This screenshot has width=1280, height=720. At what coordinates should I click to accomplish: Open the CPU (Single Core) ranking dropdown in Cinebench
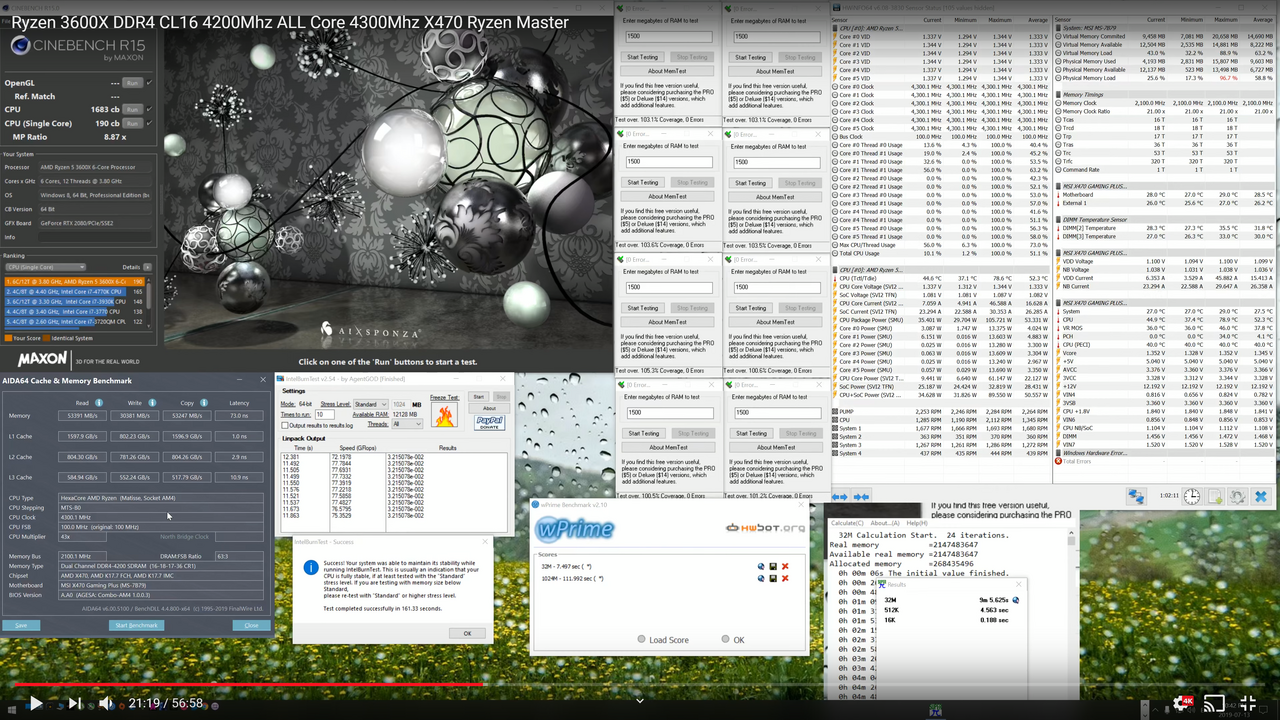coord(44,266)
